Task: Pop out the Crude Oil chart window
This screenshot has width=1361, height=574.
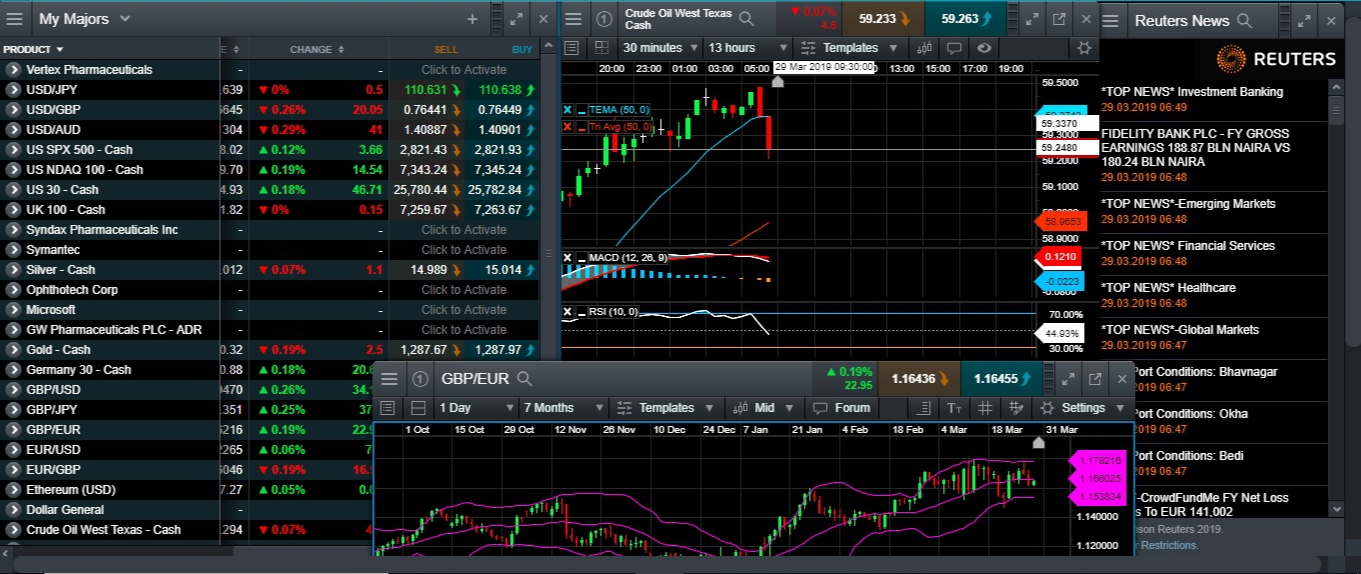Action: (1059, 18)
